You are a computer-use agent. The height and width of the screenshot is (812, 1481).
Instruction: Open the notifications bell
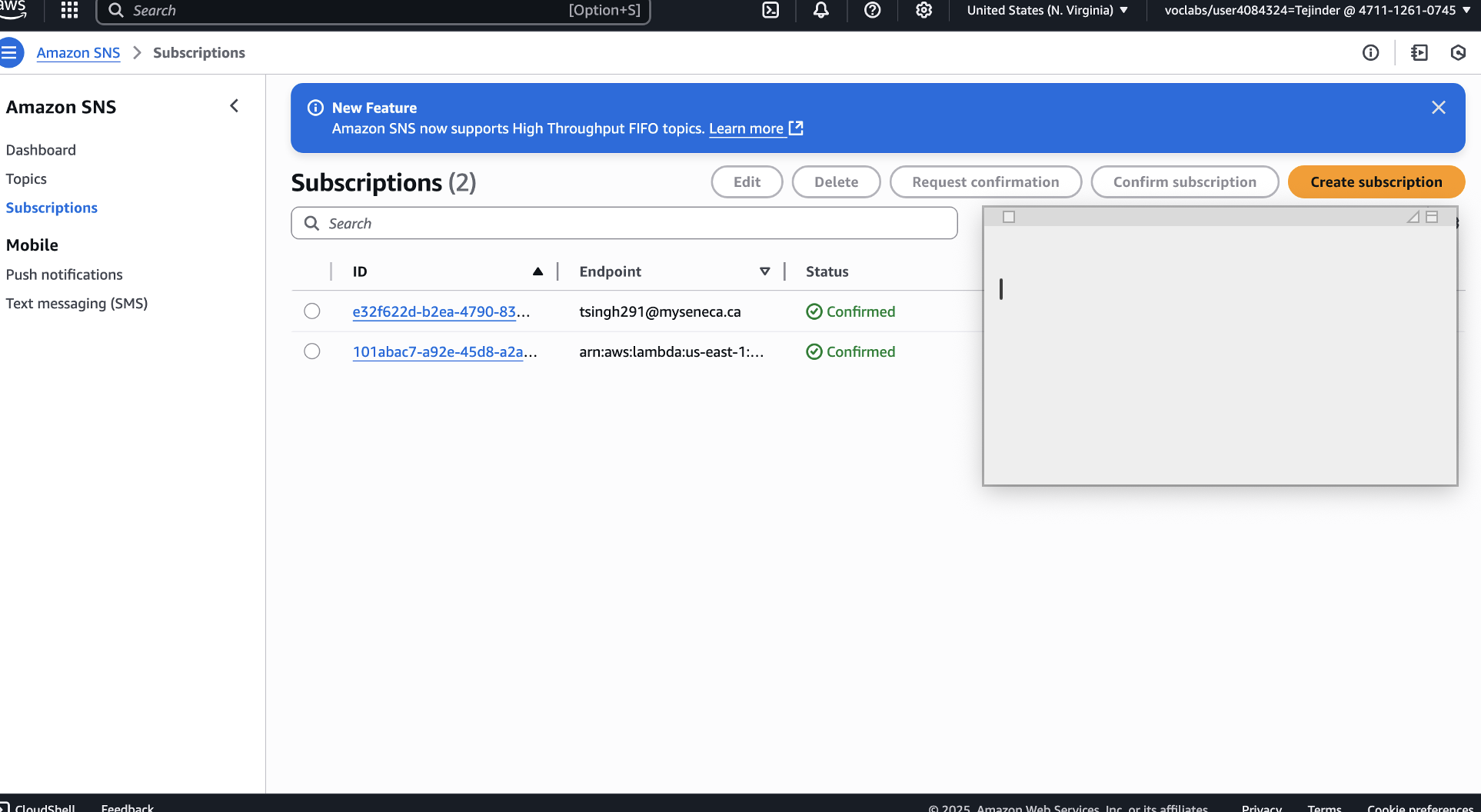(821, 10)
